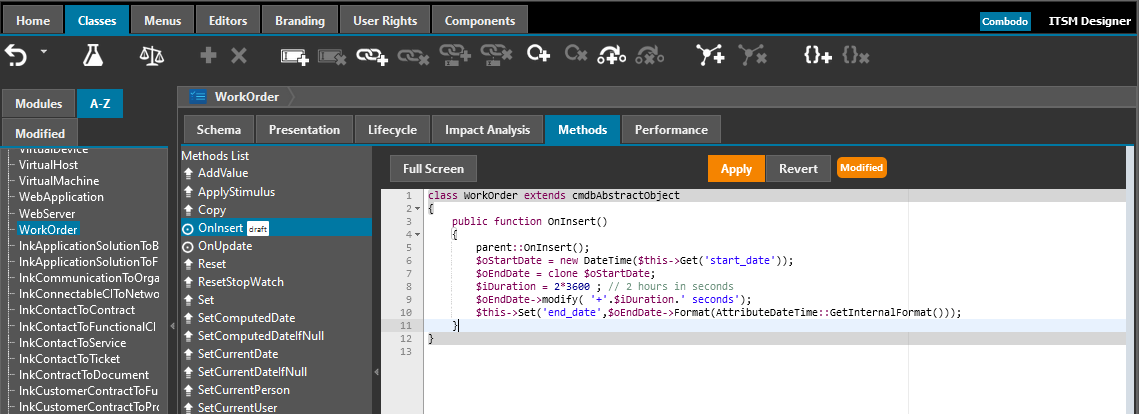Switch class list to Modules view
This screenshot has width=1139, height=414.
click(38, 103)
